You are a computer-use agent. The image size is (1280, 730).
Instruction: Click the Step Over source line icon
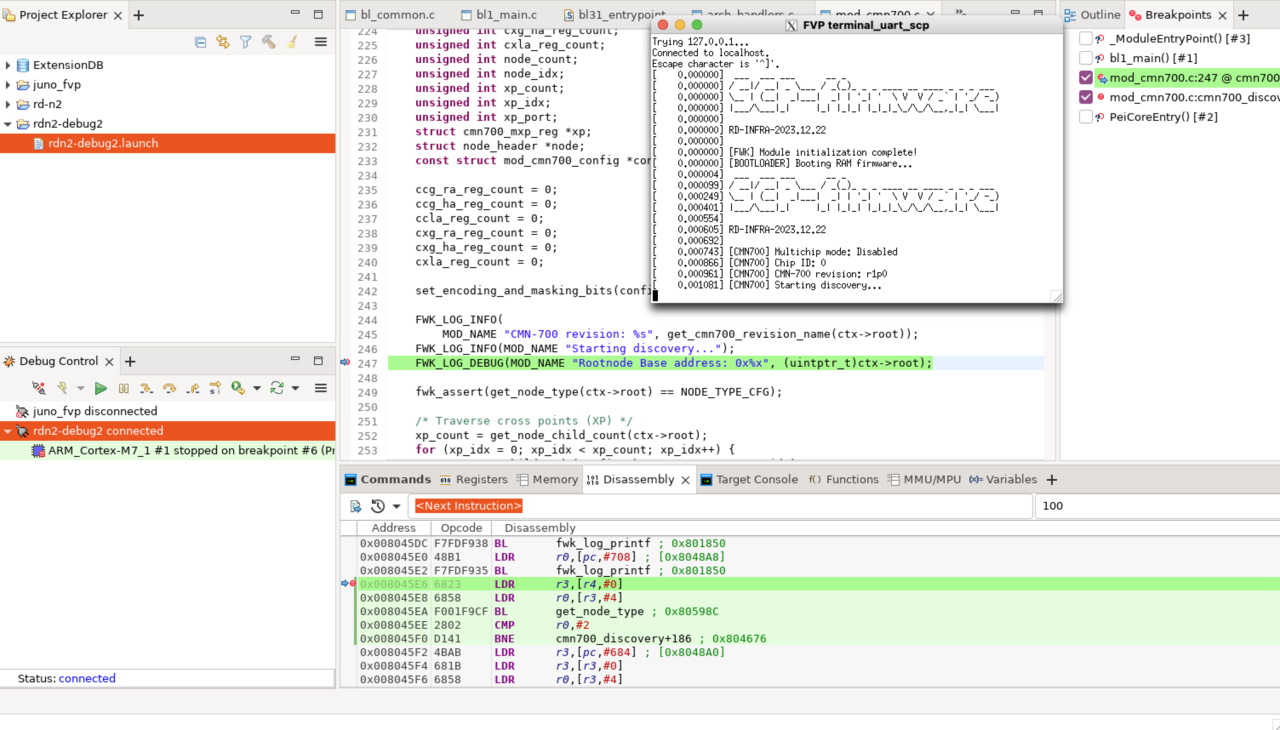coord(169,388)
